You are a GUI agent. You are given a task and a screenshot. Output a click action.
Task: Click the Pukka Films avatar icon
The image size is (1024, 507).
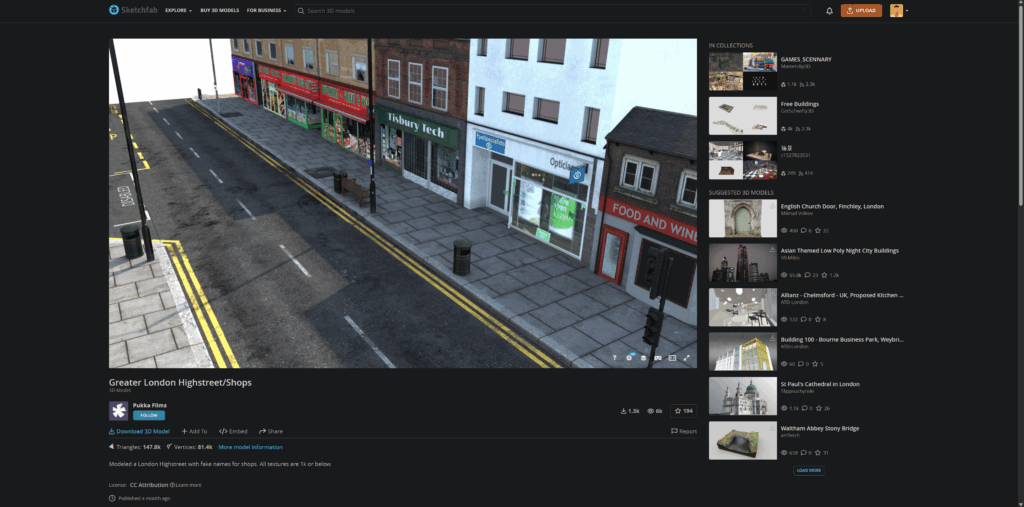coord(118,410)
